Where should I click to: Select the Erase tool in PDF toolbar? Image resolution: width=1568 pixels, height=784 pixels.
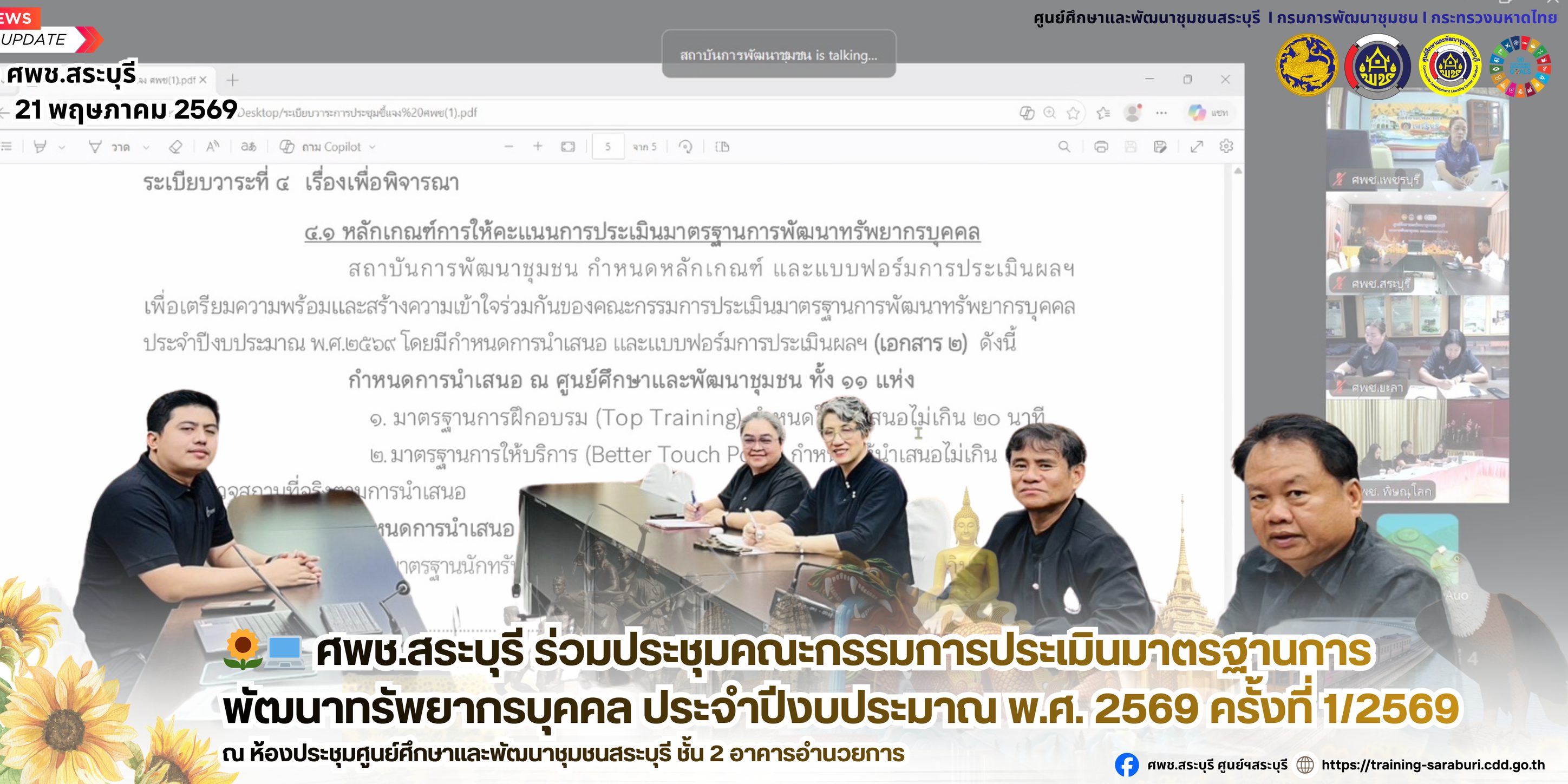point(175,147)
